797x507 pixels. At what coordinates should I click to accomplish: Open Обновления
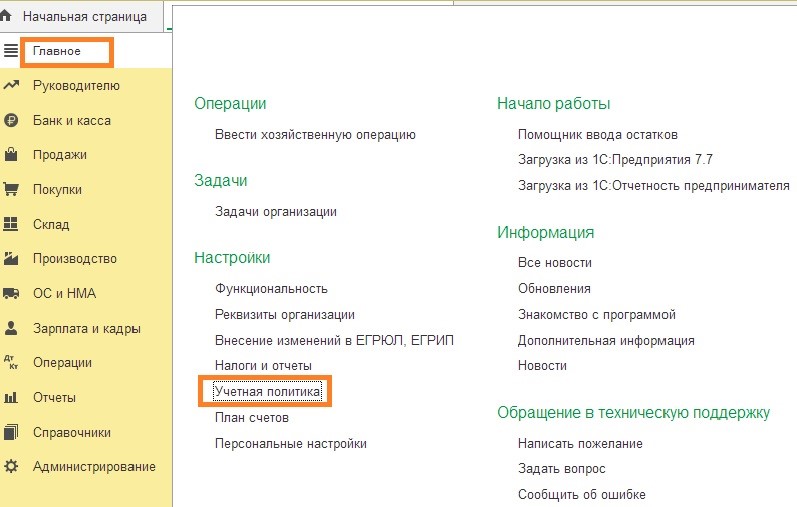pos(554,289)
